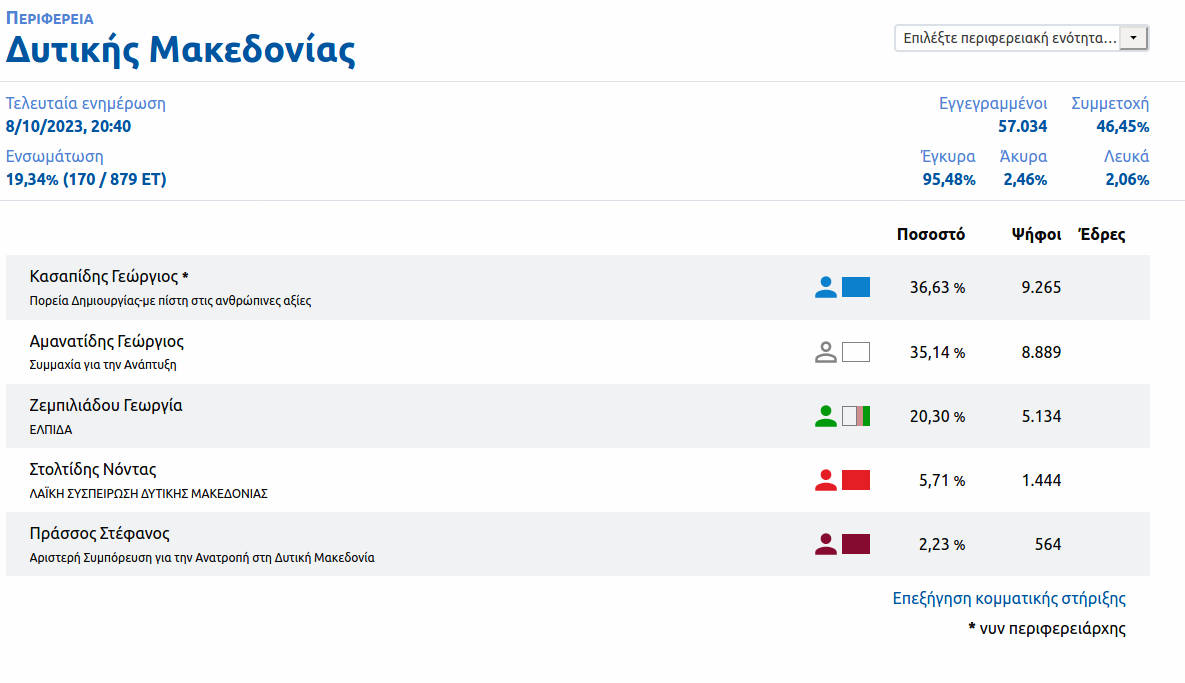The height and width of the screenshot is (683, 1185).
Task: Click the maroon party swatch for Πράσσος
Action: point(856,544)
